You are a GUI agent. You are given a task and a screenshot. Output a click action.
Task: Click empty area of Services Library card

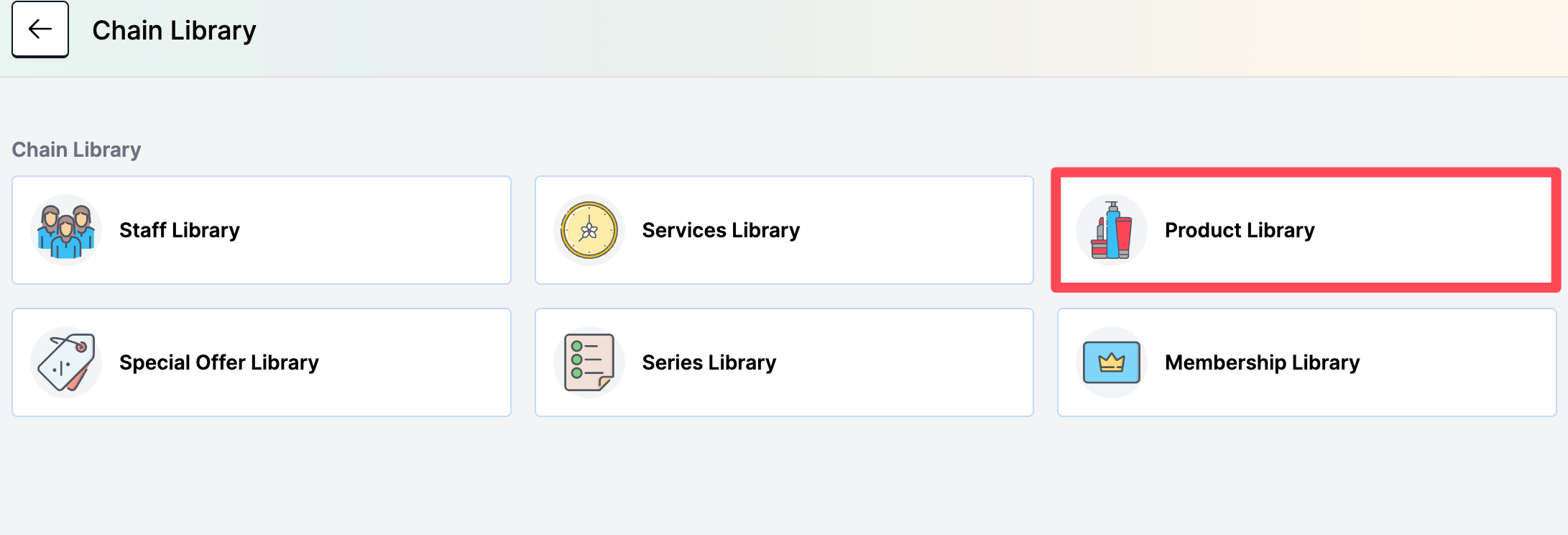tap(920, 230)
